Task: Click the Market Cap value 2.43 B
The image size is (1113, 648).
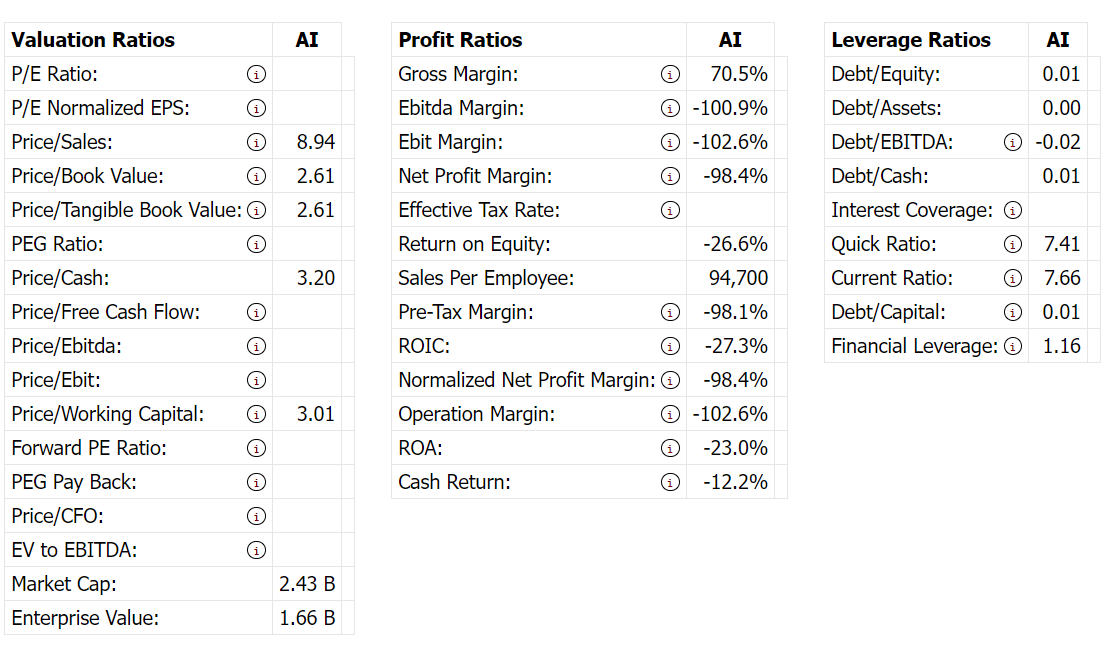Action: 307,584
